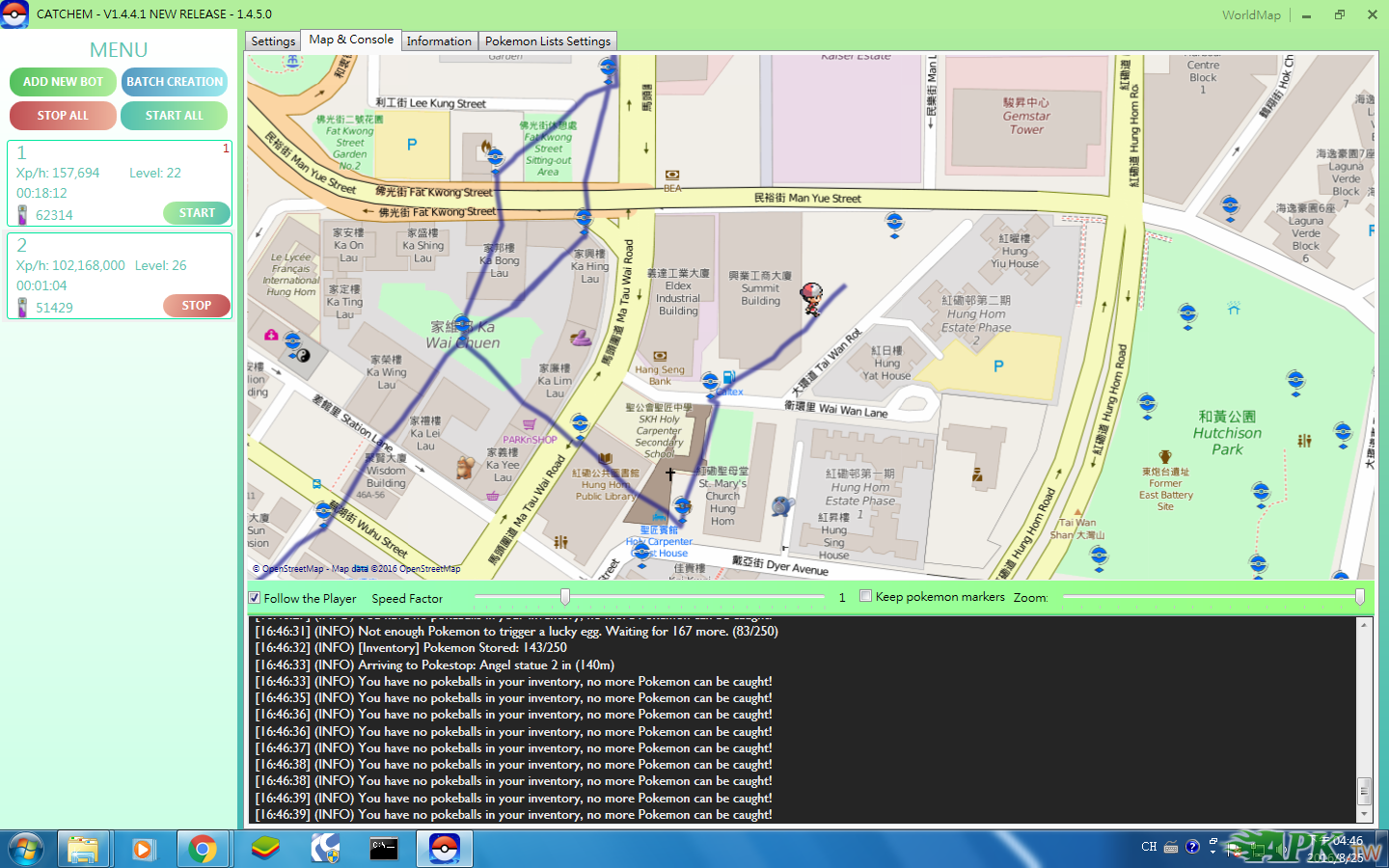
Task: Open the command prompt taskbar icon
Action: point(384,849)
